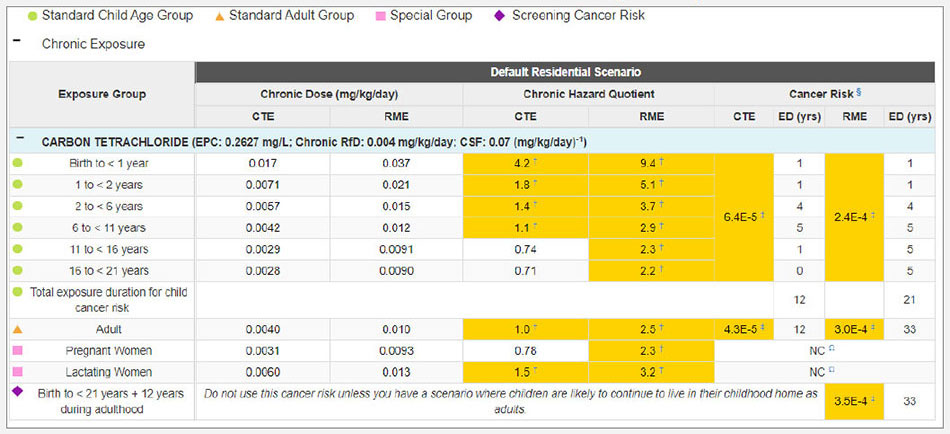The width and height of the screenshot is (950, 434).
Task: Open the Cancer Risk section footnote link
Action: pyautogui.click(x=859, y=93)
